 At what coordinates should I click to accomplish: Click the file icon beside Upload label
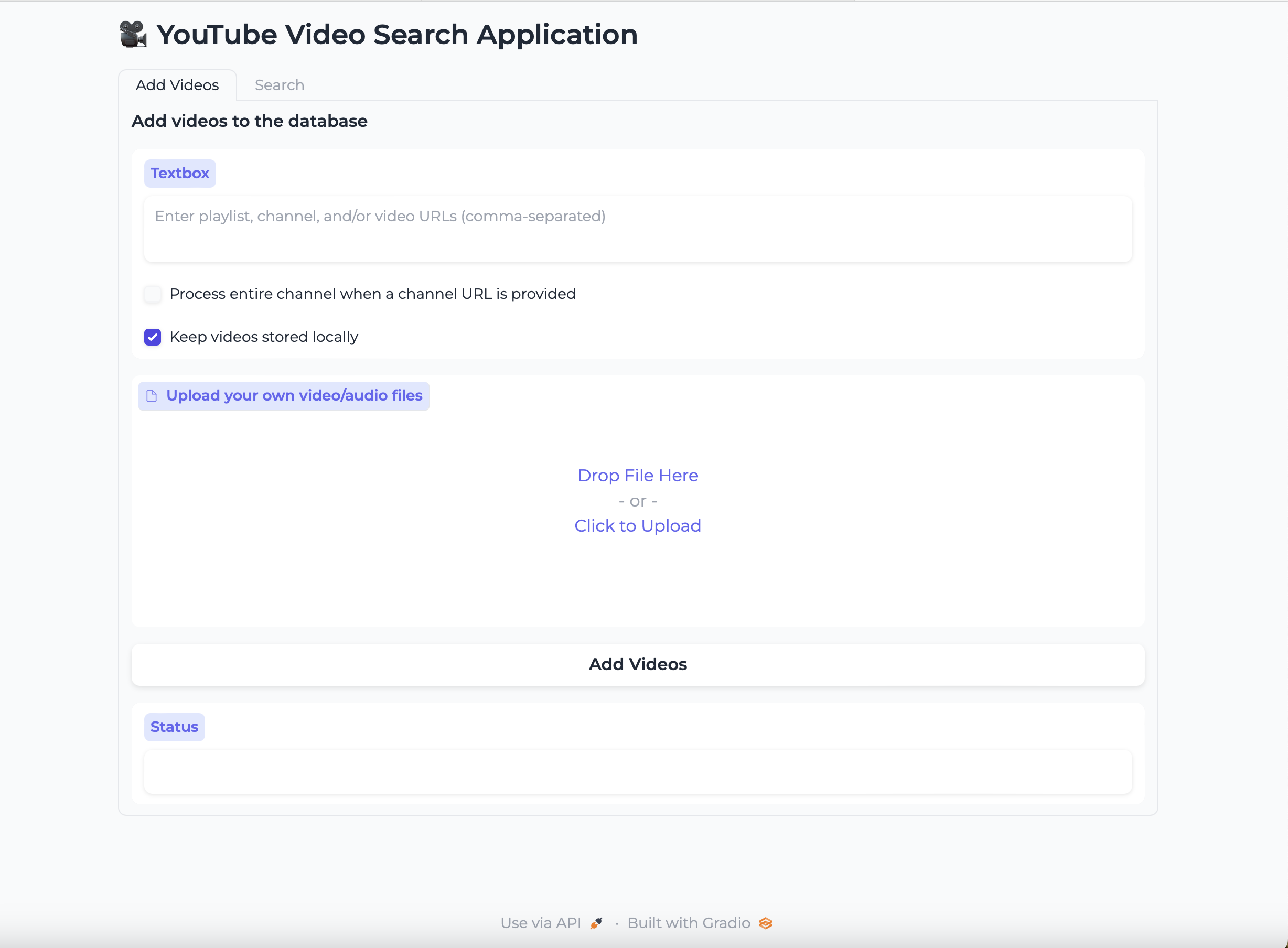coord(152,396)
